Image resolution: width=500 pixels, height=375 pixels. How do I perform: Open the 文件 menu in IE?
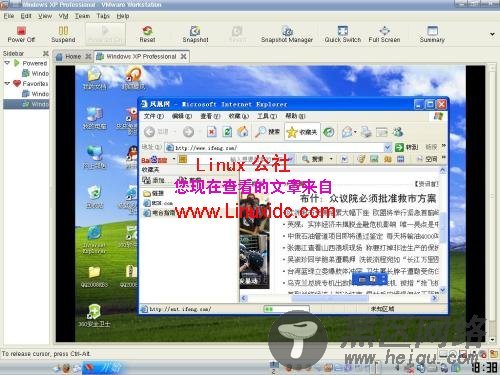[x=153, y=116]
